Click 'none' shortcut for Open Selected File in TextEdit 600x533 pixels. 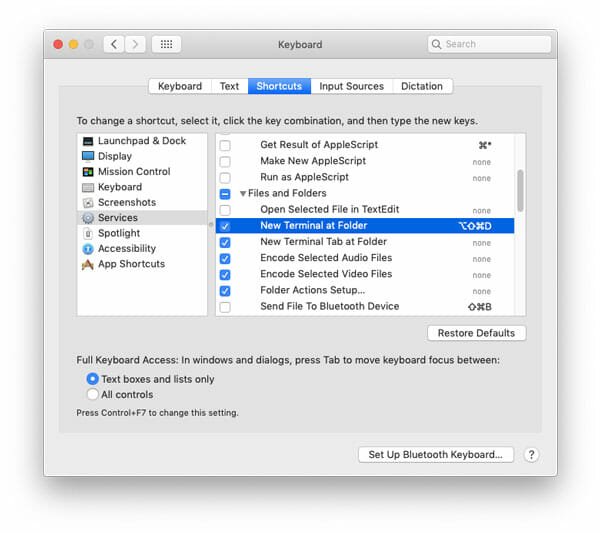click(481, 210)
